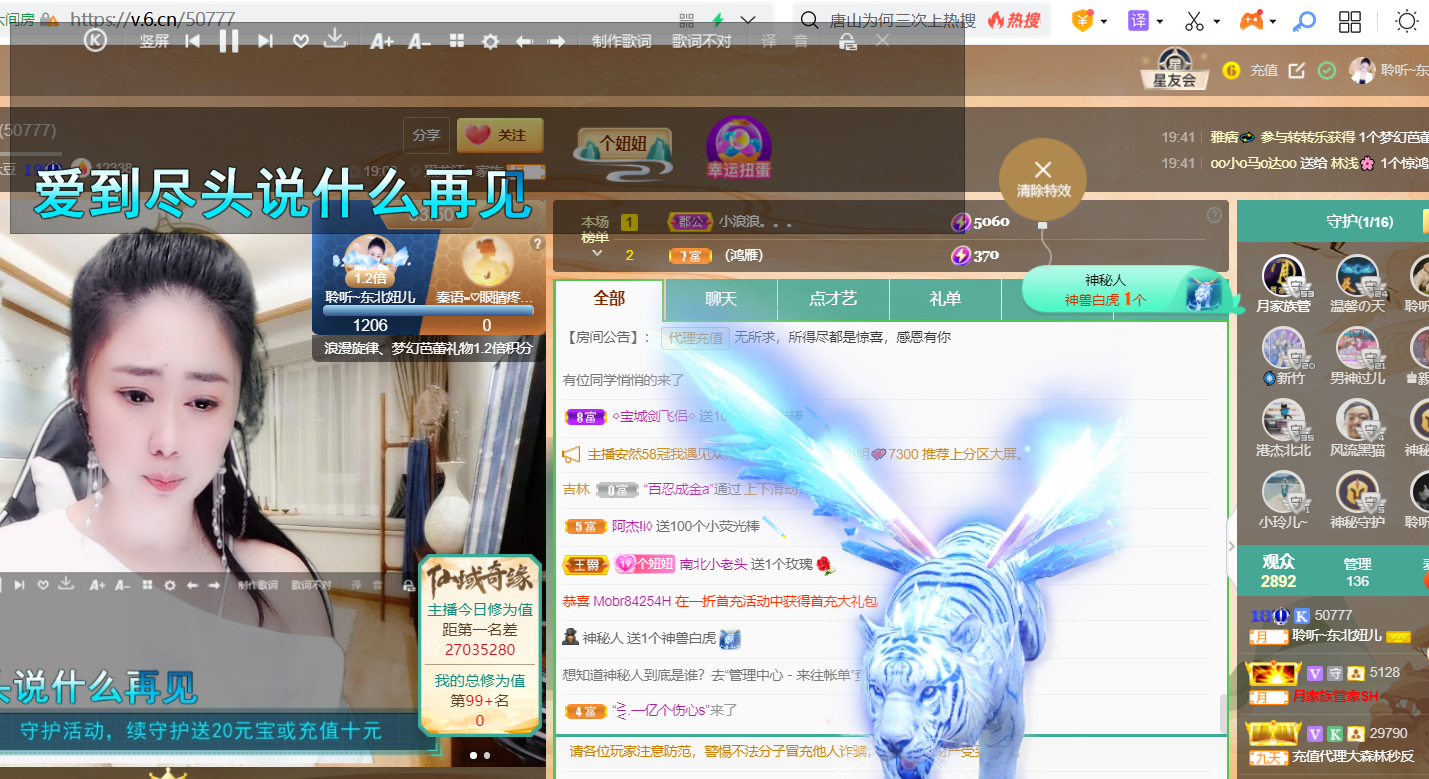Favorite song with heart icon on lyric bar
This screenshot has width=1429, height=779.
point(300,41)
